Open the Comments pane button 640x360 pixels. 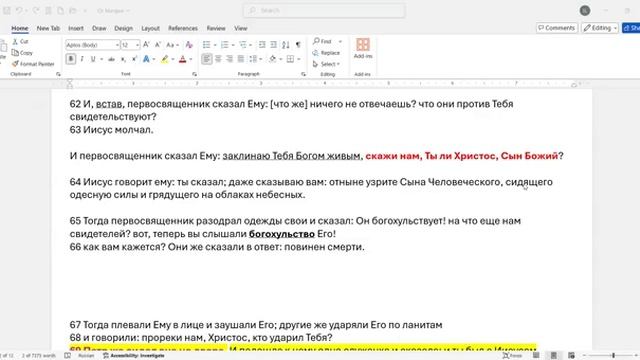[556, 28]
